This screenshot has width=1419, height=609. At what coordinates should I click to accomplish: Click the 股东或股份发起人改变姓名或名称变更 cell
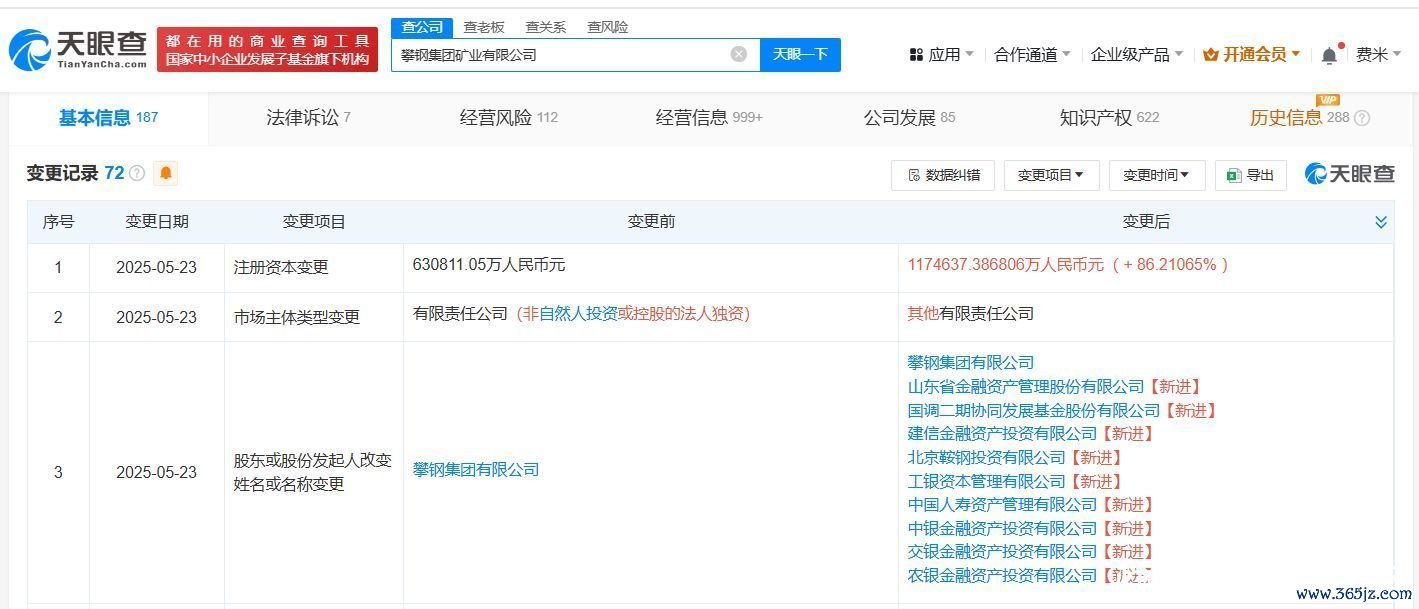point(313,472)
